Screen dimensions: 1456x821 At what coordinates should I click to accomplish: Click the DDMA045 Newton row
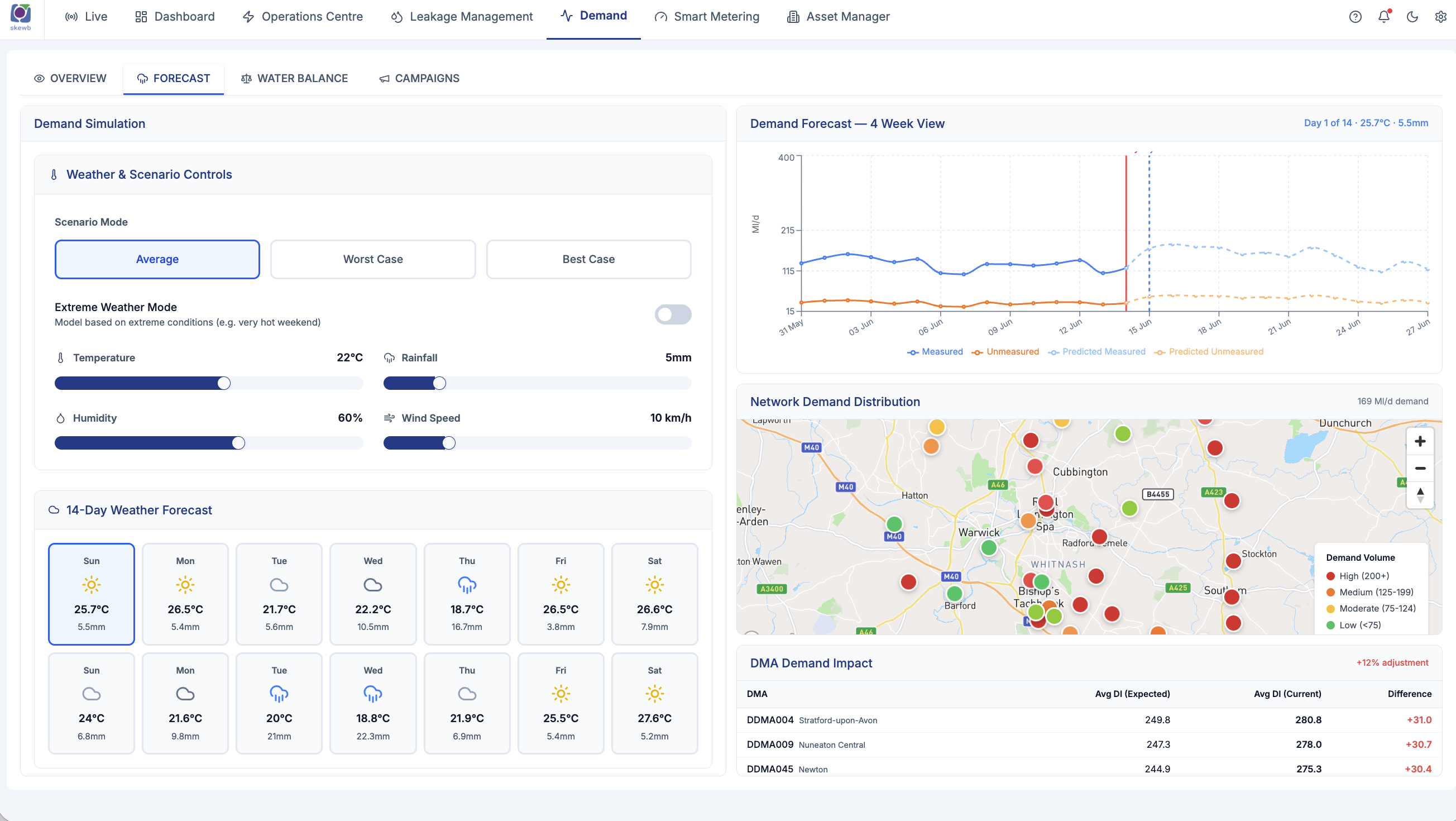(1089, 769)
